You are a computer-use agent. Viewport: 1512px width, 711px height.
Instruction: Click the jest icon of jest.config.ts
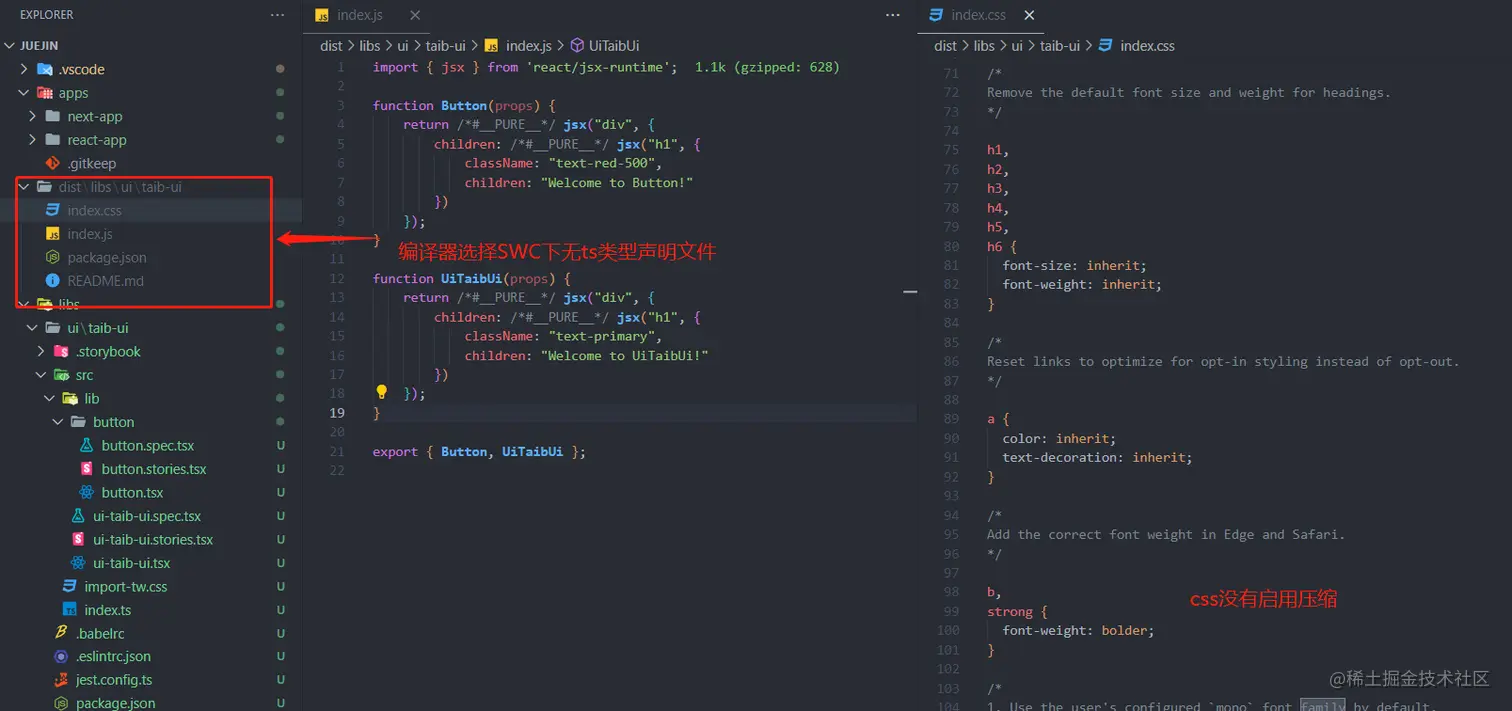(x=61, y=680)
